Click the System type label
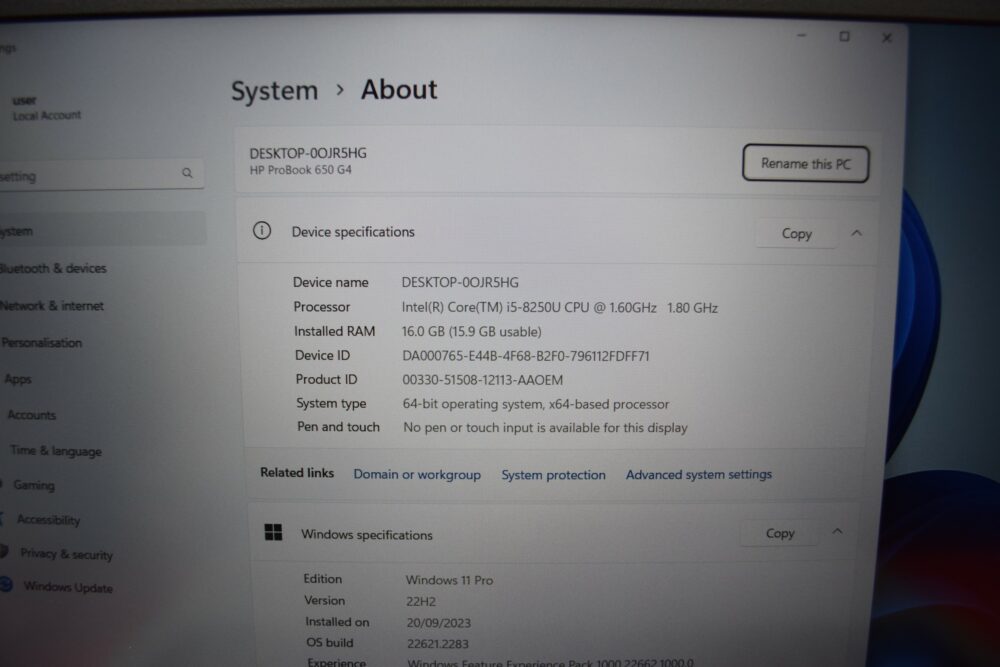1000x667 pixels. [x=331, y=403]
